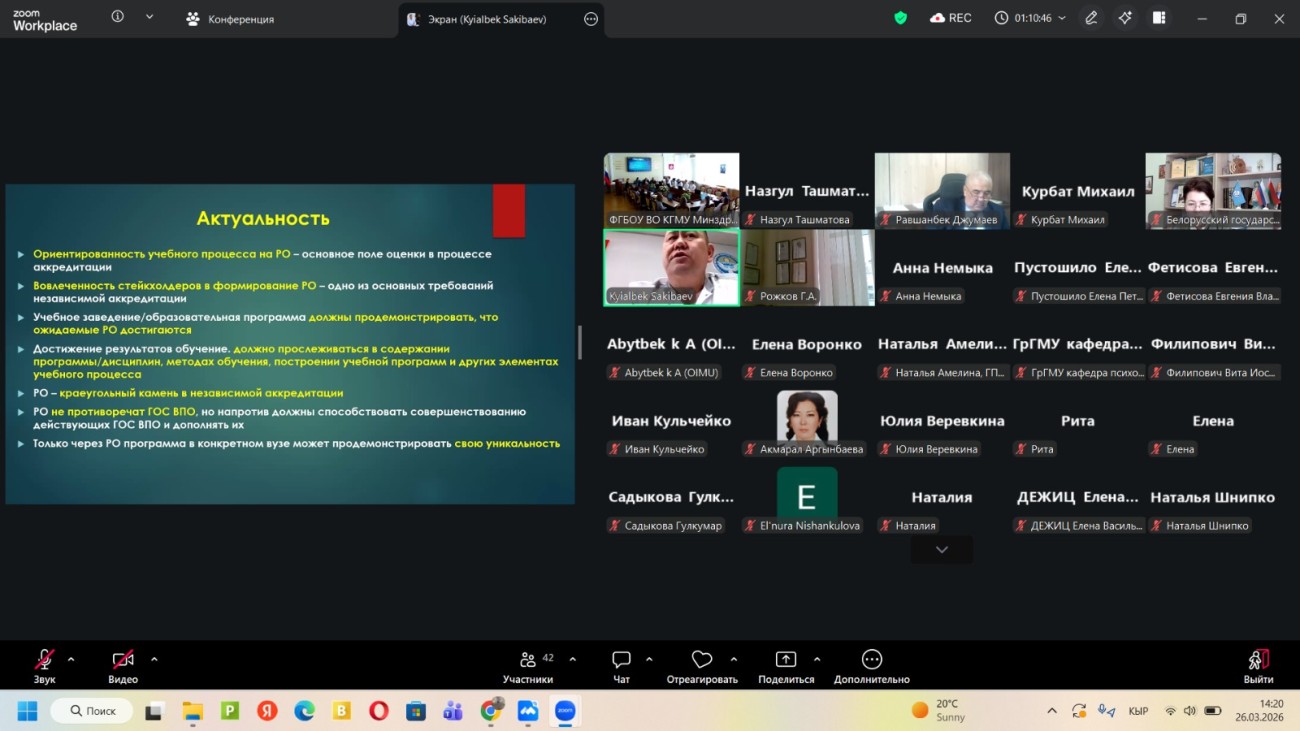Show more participants with down chevron
The image size is (1300, 731).
pos(941,550)
